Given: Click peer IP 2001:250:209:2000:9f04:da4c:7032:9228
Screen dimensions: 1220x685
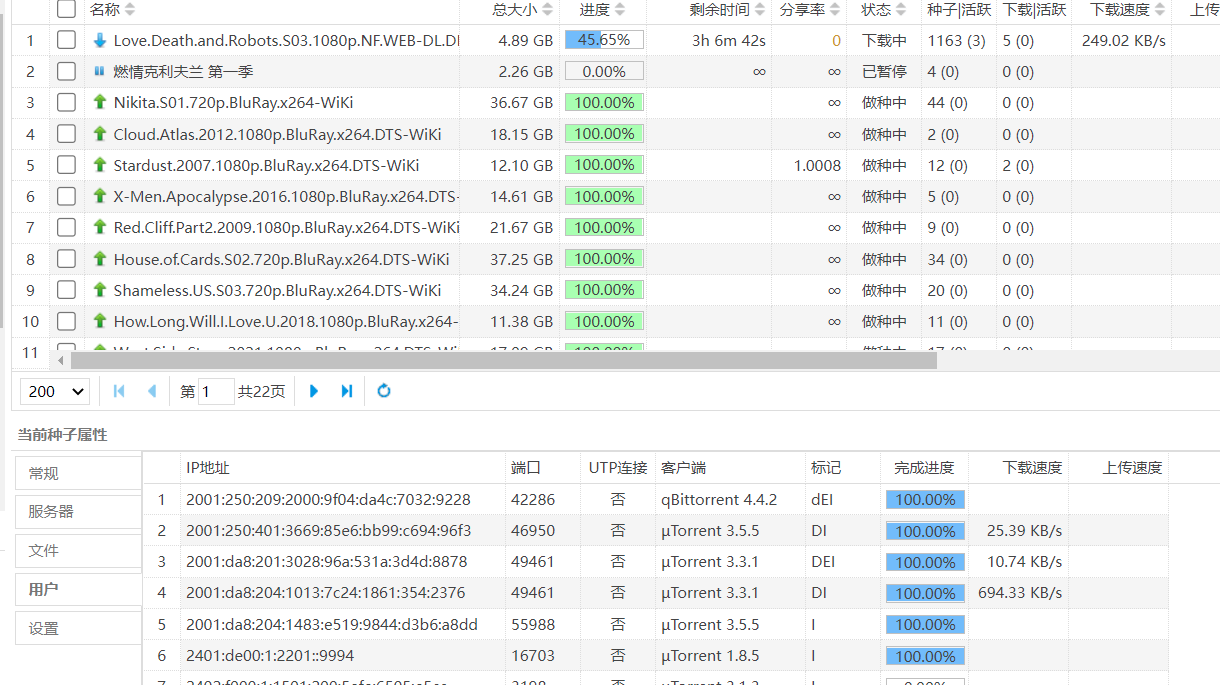Looking at the screenshot, I should click(x=328, y=500).
